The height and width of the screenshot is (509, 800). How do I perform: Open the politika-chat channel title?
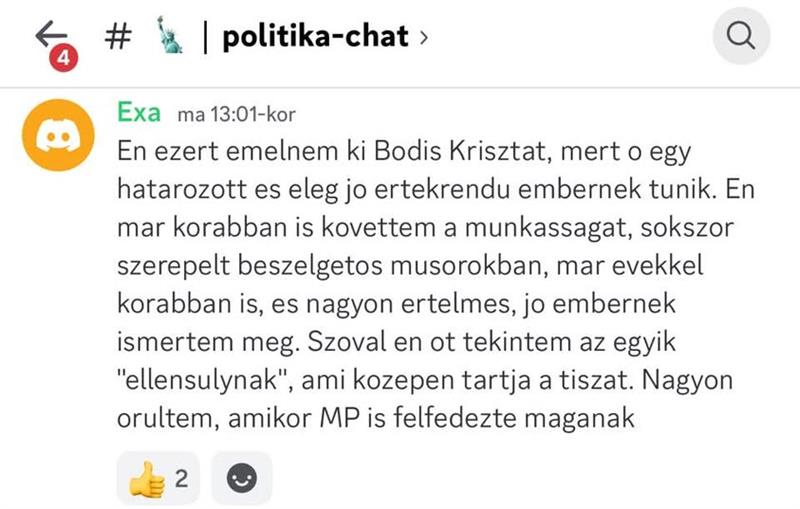pos(316,37)
